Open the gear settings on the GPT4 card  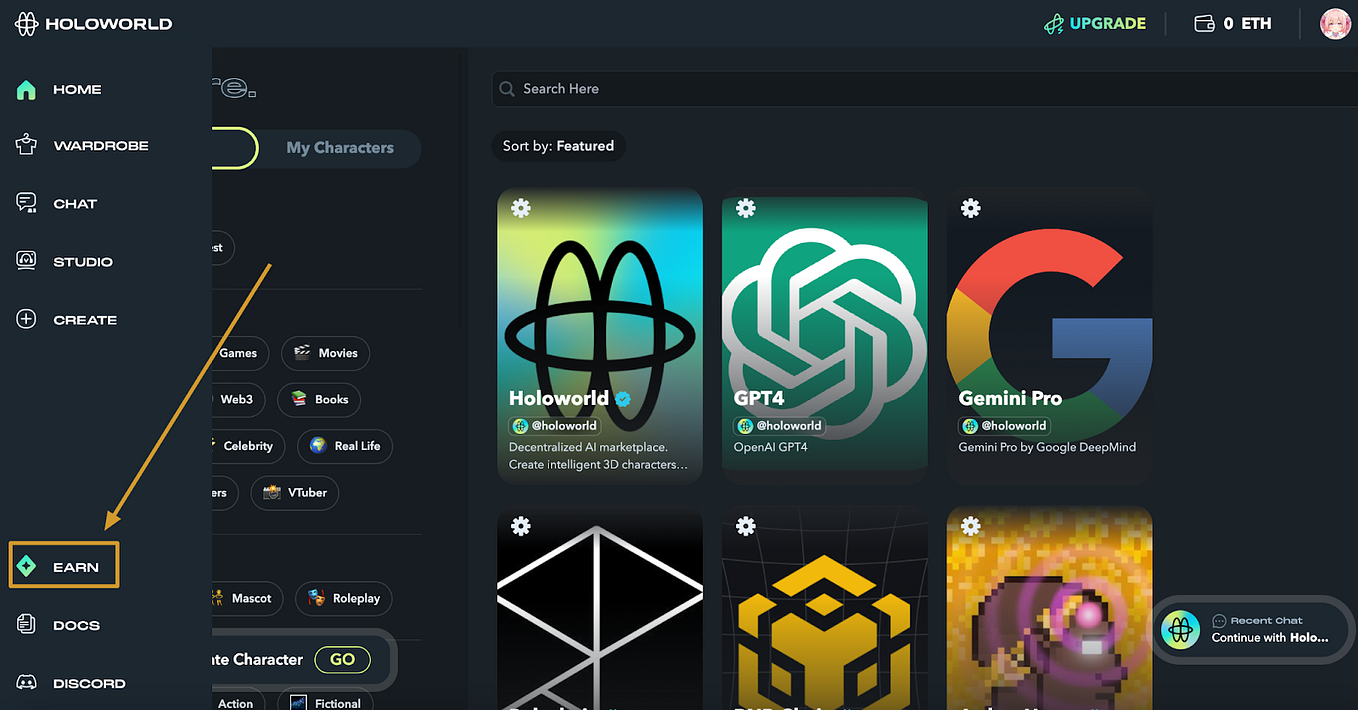point(745,208)
